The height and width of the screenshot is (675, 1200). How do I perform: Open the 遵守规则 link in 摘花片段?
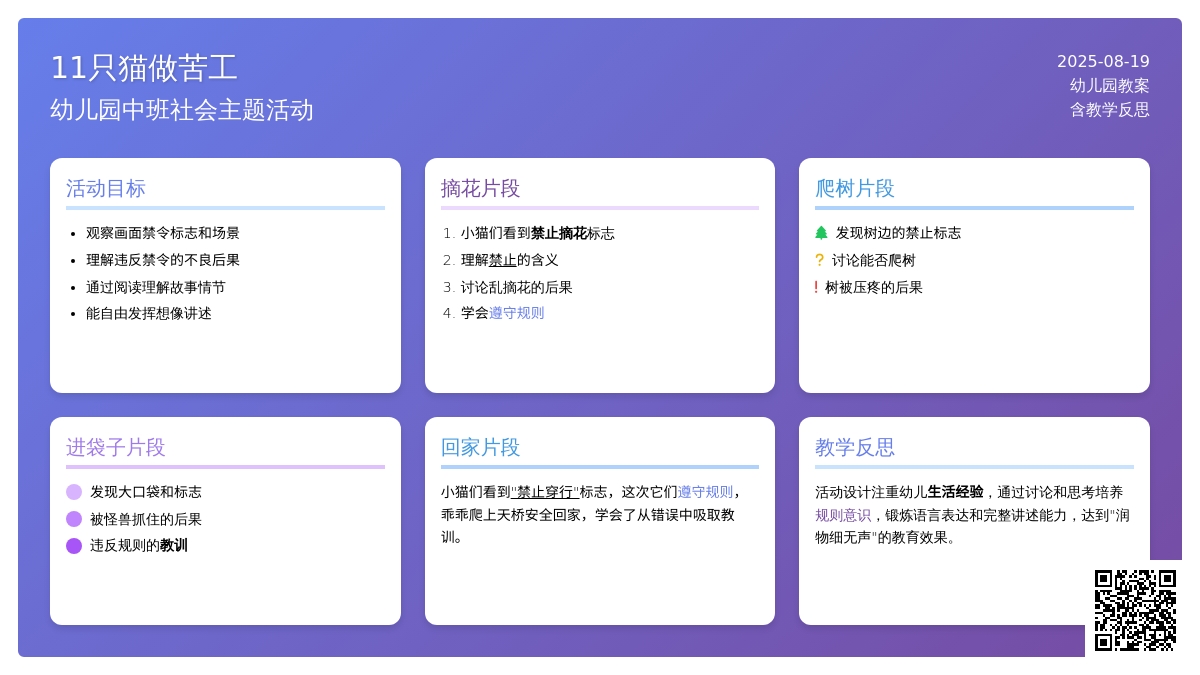[517, 313]
